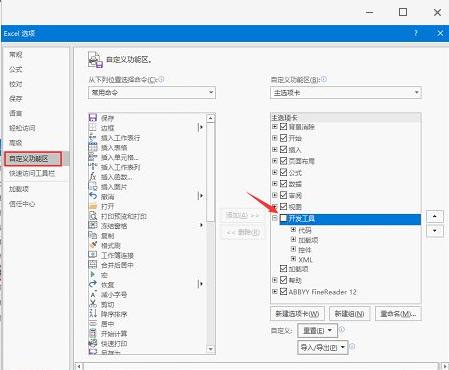
Task: Click the info icon beside 从下列位置选择命令 label
Action: [x=161, y=79]
